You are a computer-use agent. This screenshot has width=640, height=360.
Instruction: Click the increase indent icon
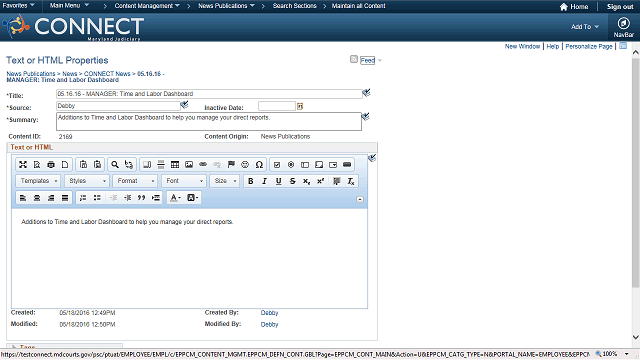click(x=127, y=198)
